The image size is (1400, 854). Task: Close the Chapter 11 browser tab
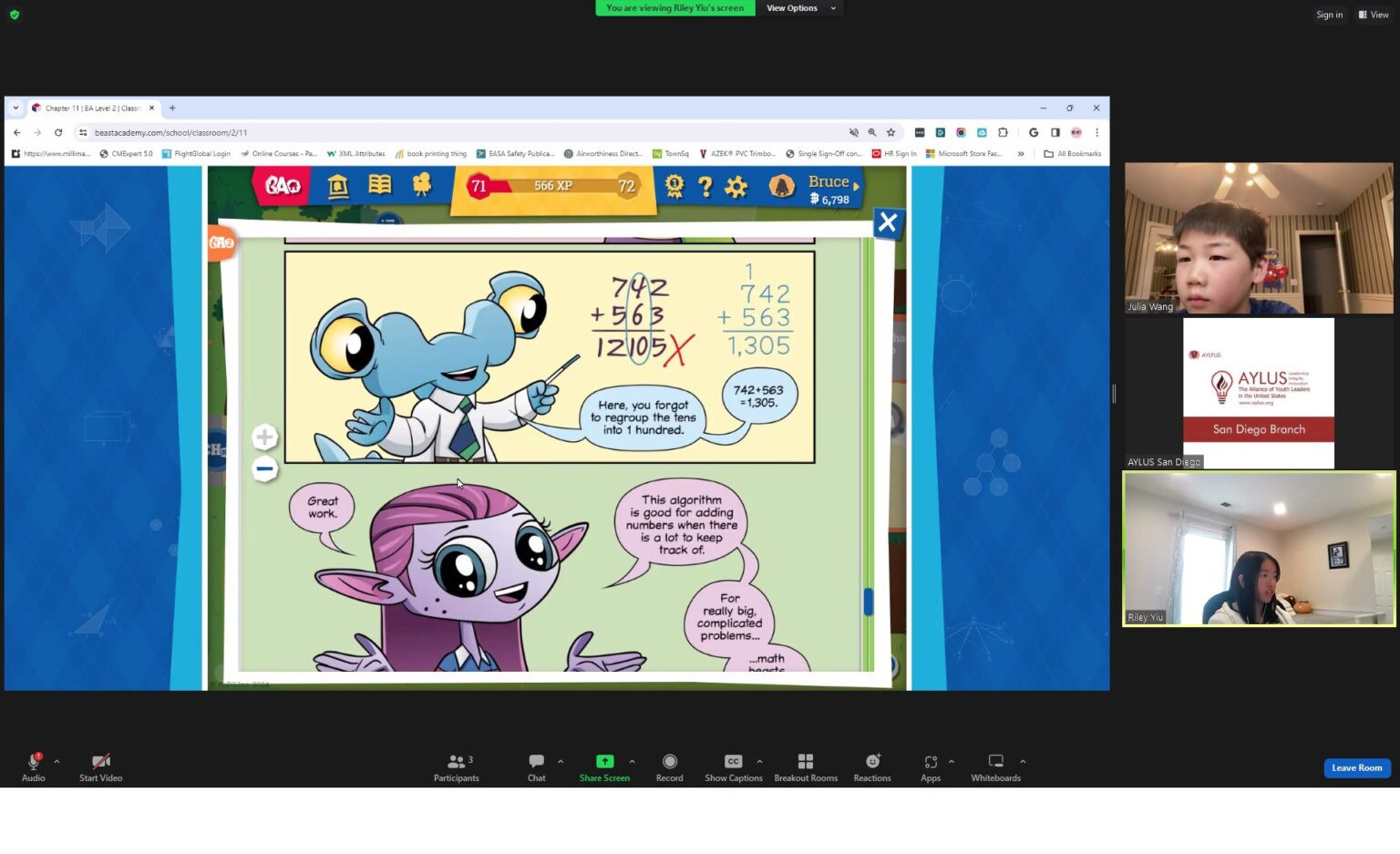151,108
